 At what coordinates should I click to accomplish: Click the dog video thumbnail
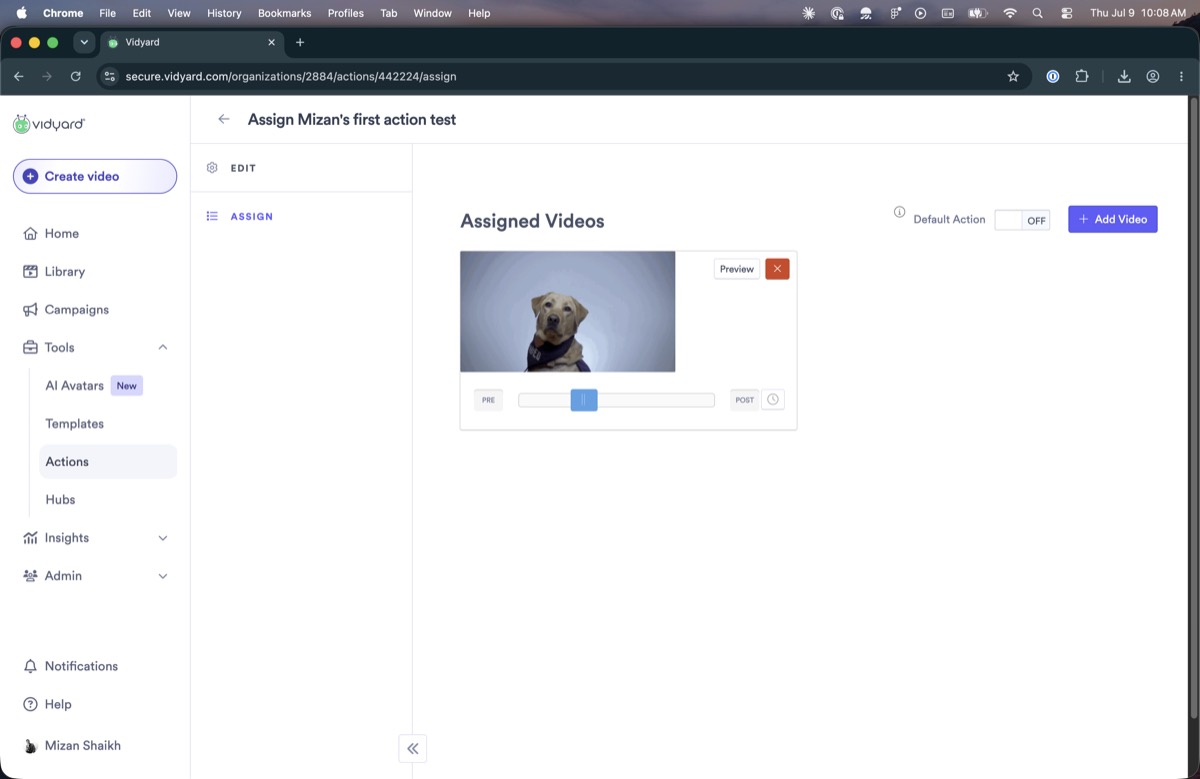(567, 311)
